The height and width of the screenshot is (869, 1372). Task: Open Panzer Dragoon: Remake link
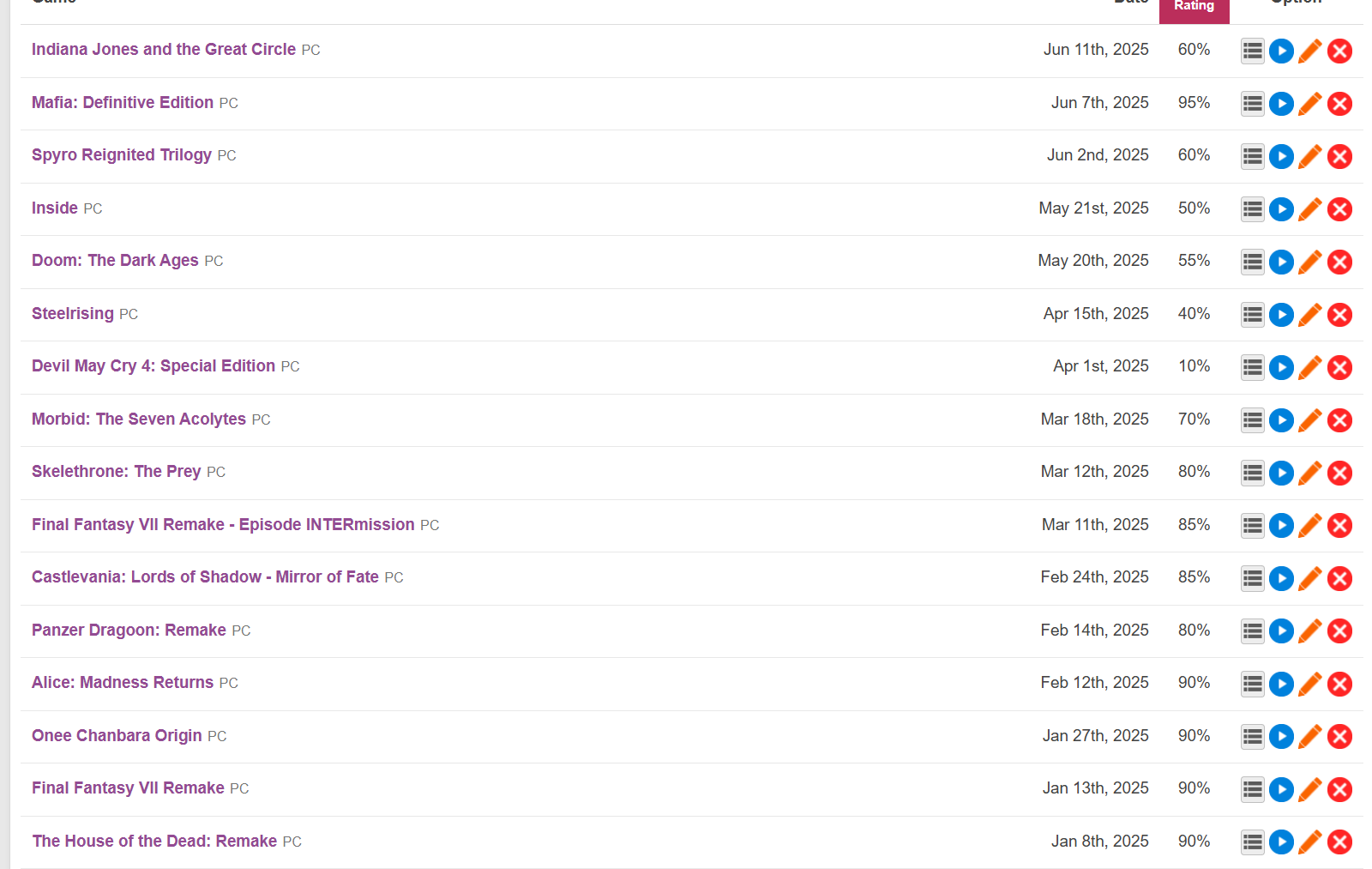129,631
